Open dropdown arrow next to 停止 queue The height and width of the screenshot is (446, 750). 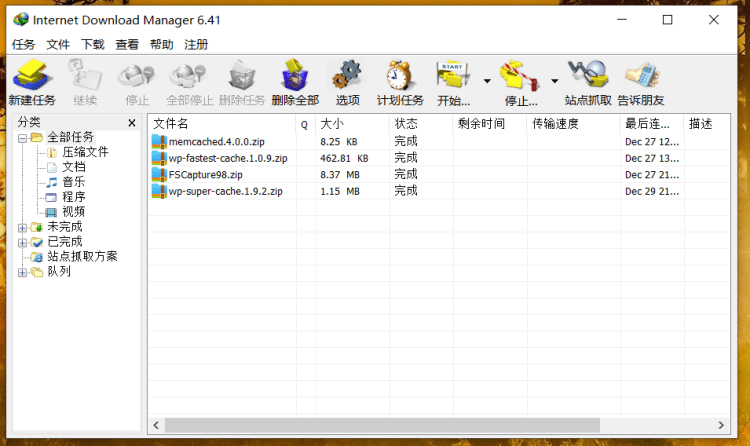(554, 81)
